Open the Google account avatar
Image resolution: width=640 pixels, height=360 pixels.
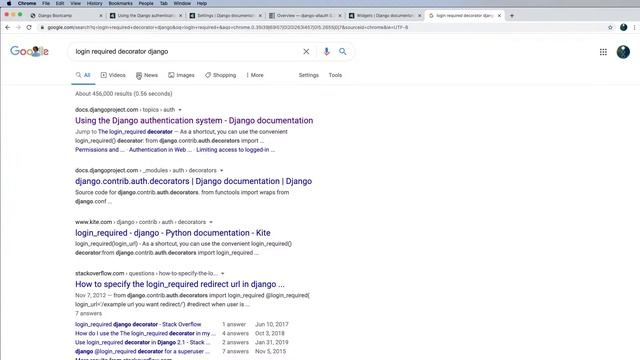point(623,52)
